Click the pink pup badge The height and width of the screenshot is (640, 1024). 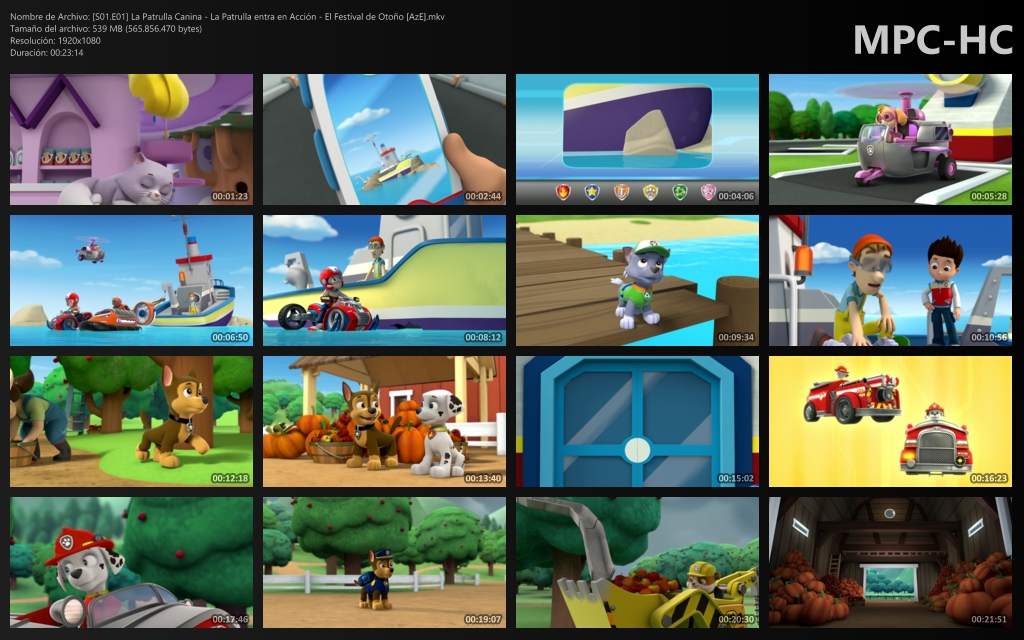coord(709,192)
